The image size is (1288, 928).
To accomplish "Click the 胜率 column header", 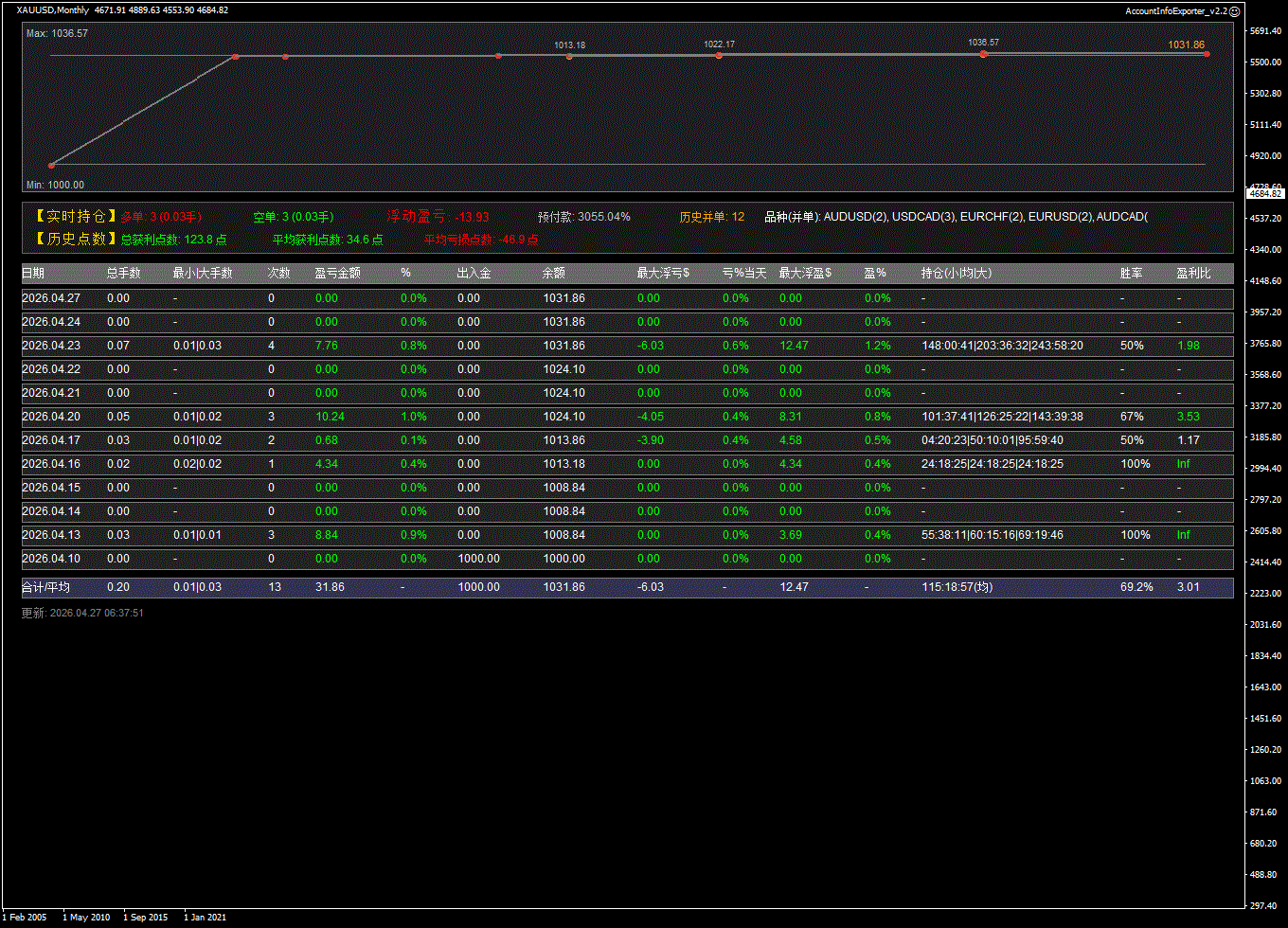I will click(x=1131, y=274).
